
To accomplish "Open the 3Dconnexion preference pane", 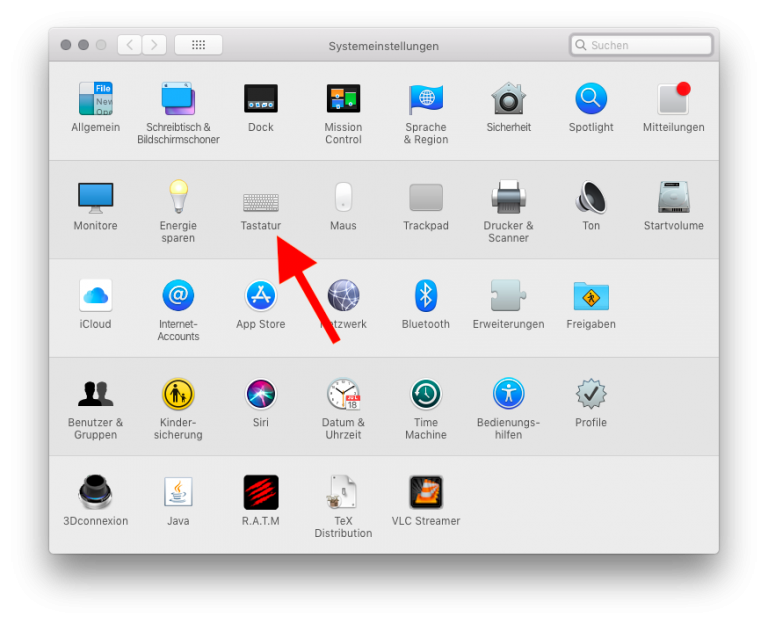I will click(96, 492).
